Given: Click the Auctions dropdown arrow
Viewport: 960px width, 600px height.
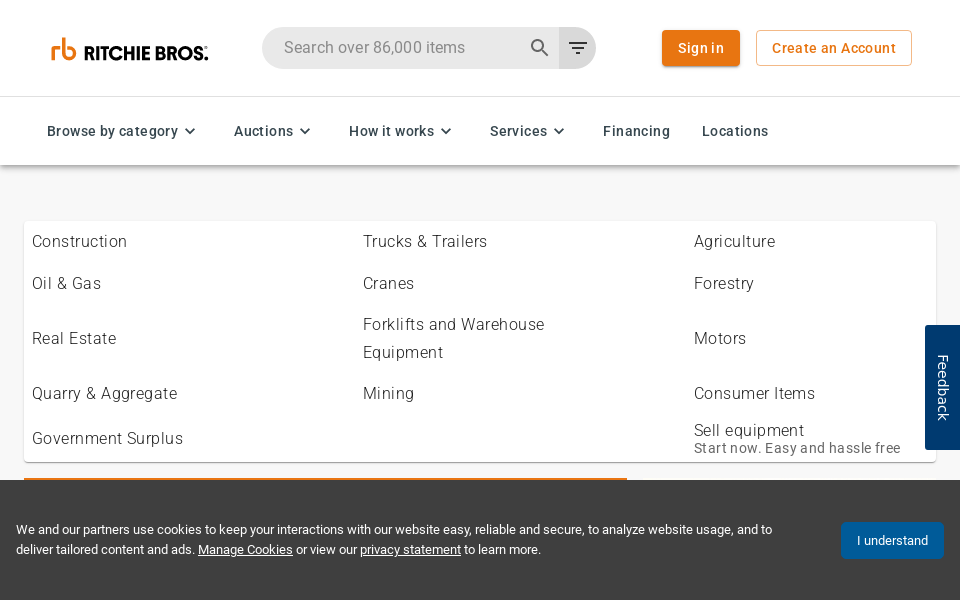Looking at the screenshot, I should (x=305, y=131).
